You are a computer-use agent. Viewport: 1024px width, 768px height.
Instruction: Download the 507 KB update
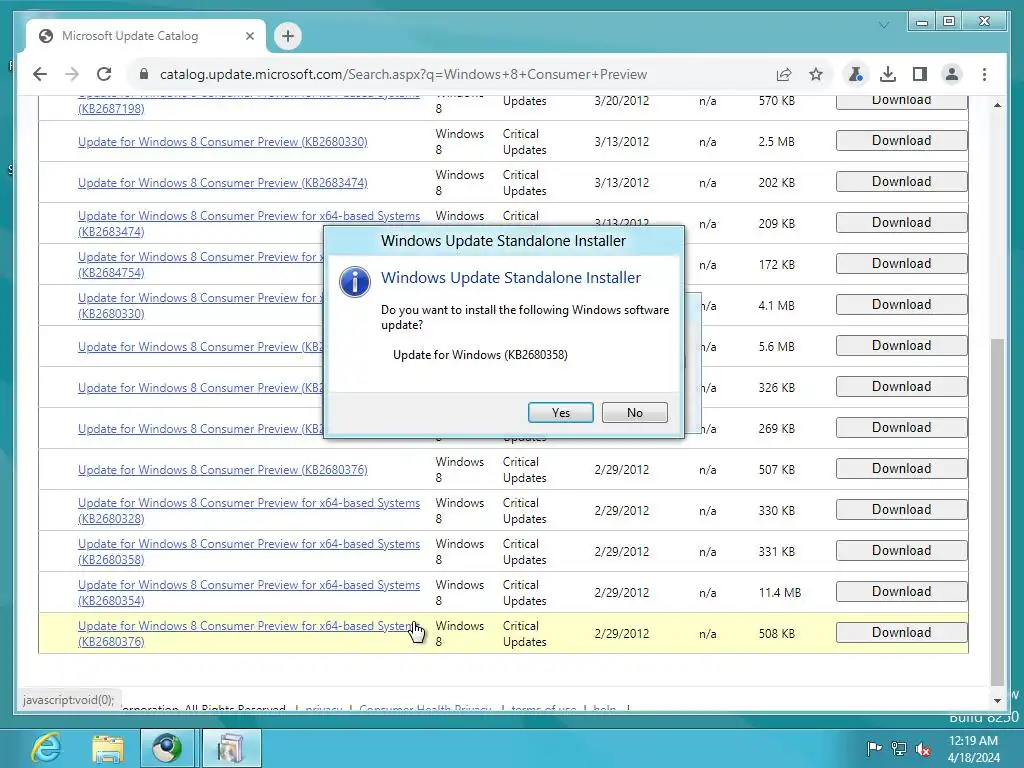901,469
